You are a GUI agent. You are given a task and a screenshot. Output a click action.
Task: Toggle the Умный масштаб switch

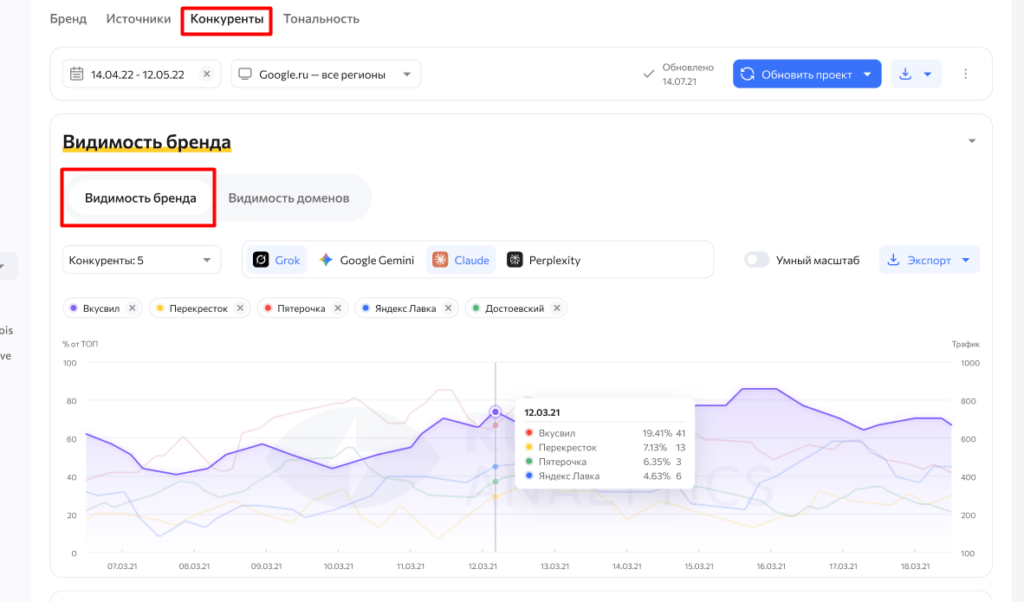(x=758, y=260)
